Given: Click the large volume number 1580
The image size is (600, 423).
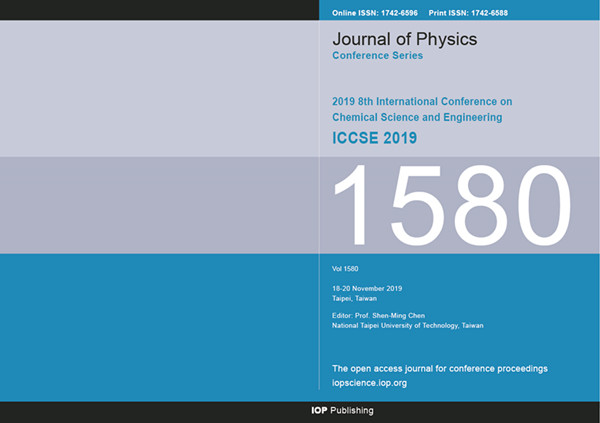Looking at the screenshot, I should 453,205.
